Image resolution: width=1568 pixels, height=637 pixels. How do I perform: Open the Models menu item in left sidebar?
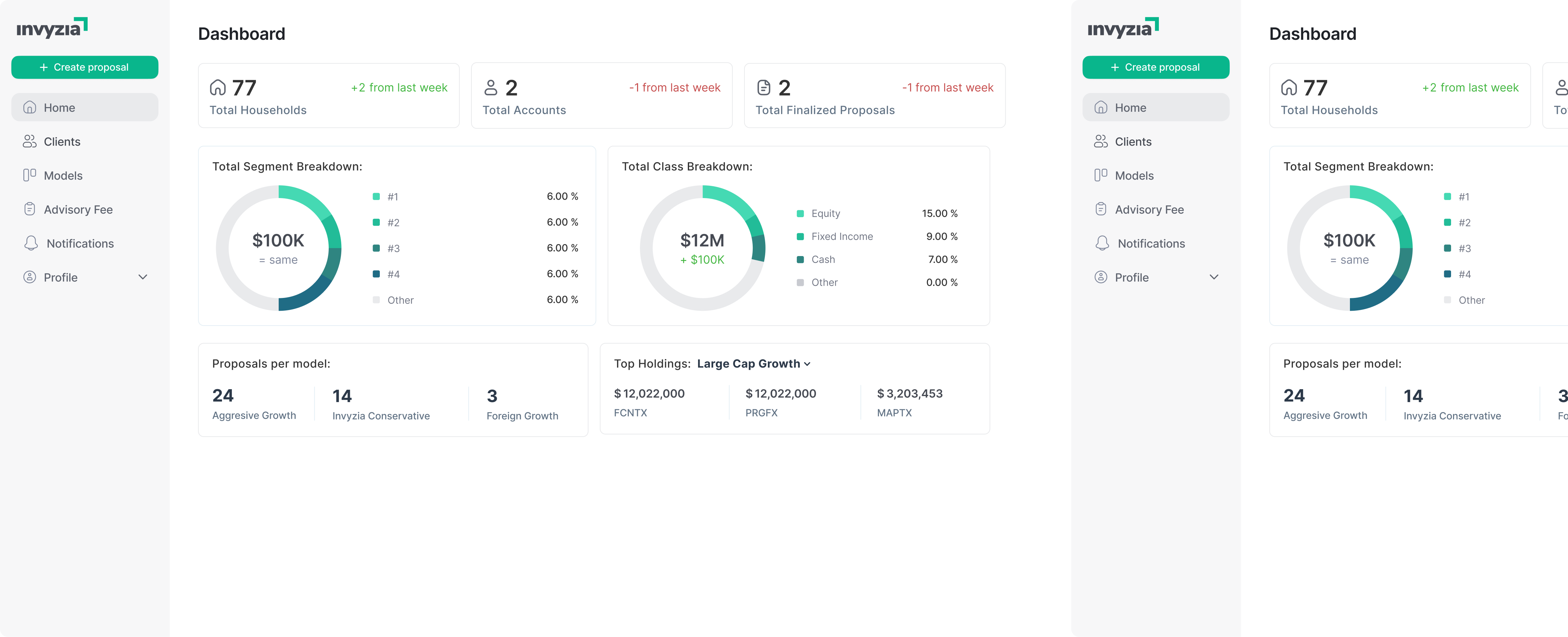pos(63,175)
